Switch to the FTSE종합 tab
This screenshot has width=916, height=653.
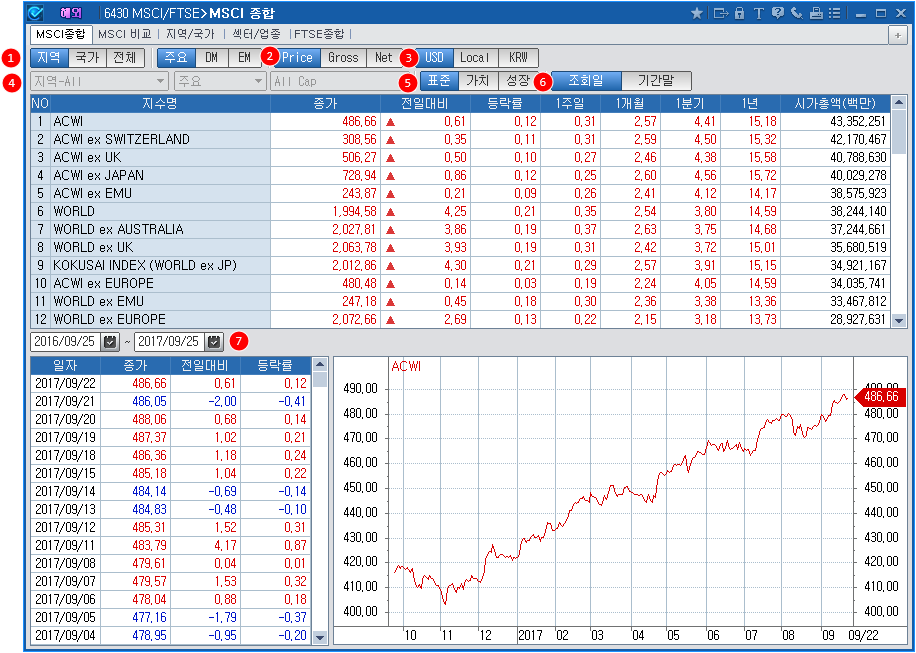click(319, 34)
